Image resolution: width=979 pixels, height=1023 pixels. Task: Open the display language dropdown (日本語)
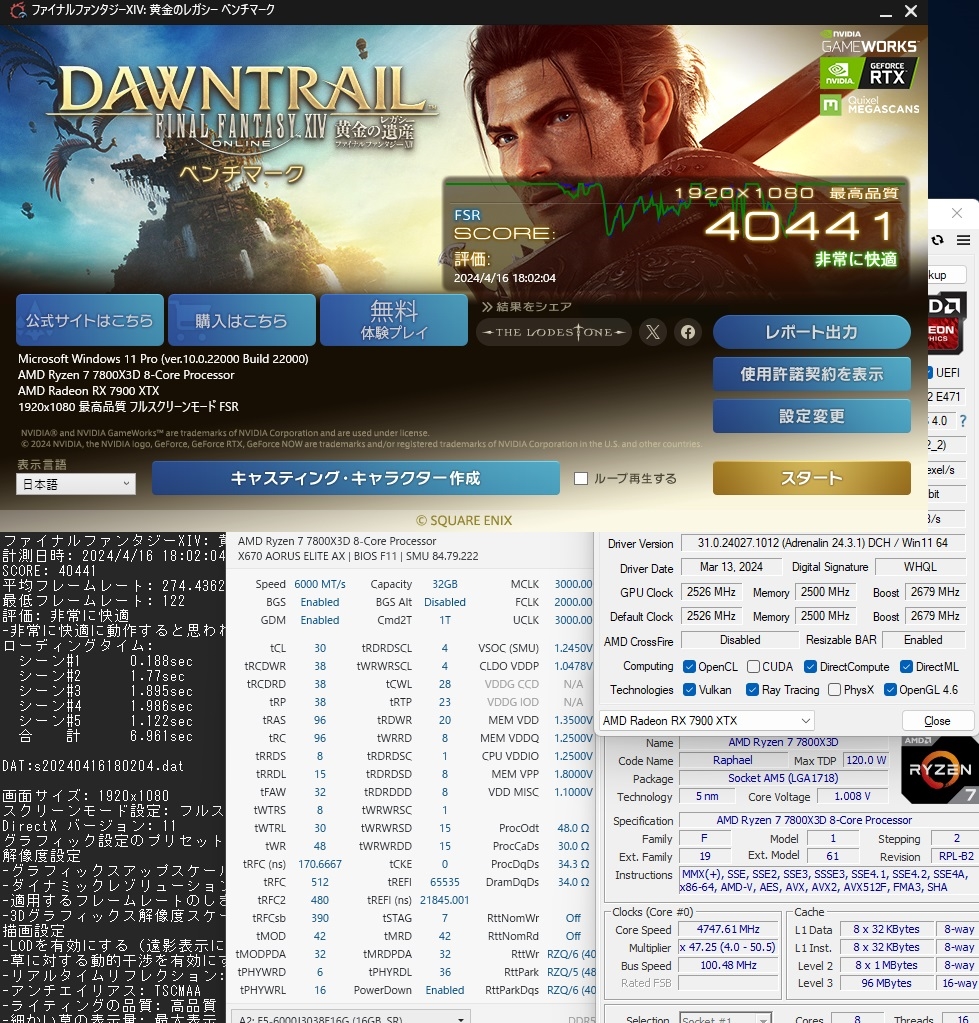(76, 484)
